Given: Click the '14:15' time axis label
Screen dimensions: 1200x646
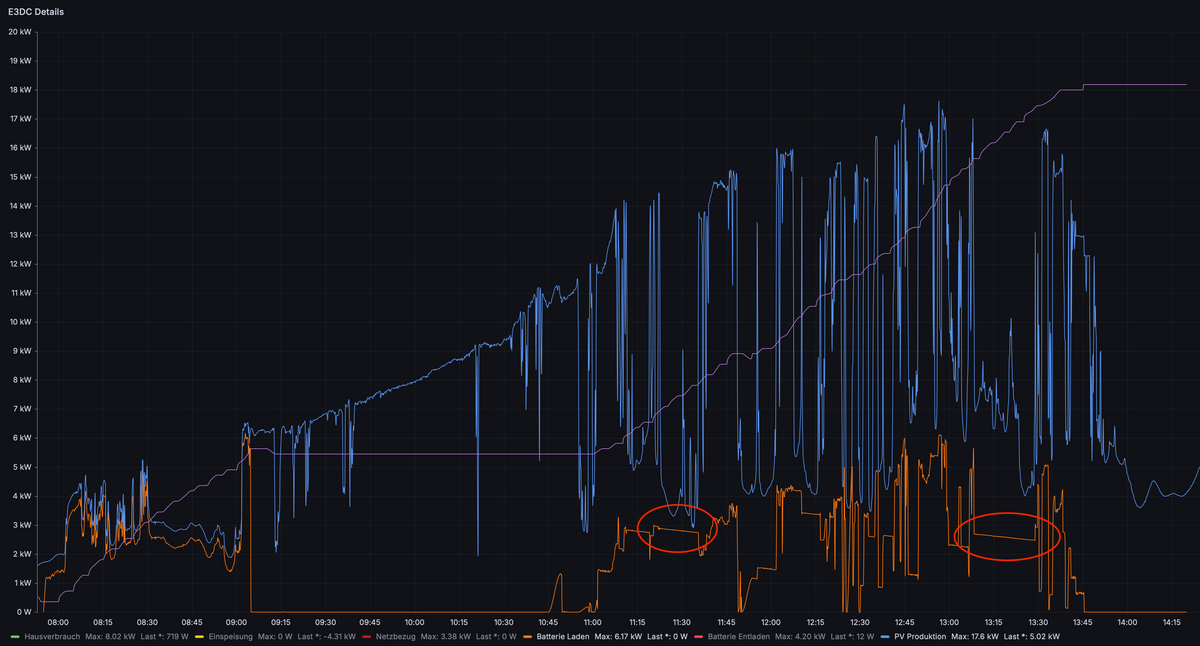Looking at the screenshot, I should point(1174,622).
